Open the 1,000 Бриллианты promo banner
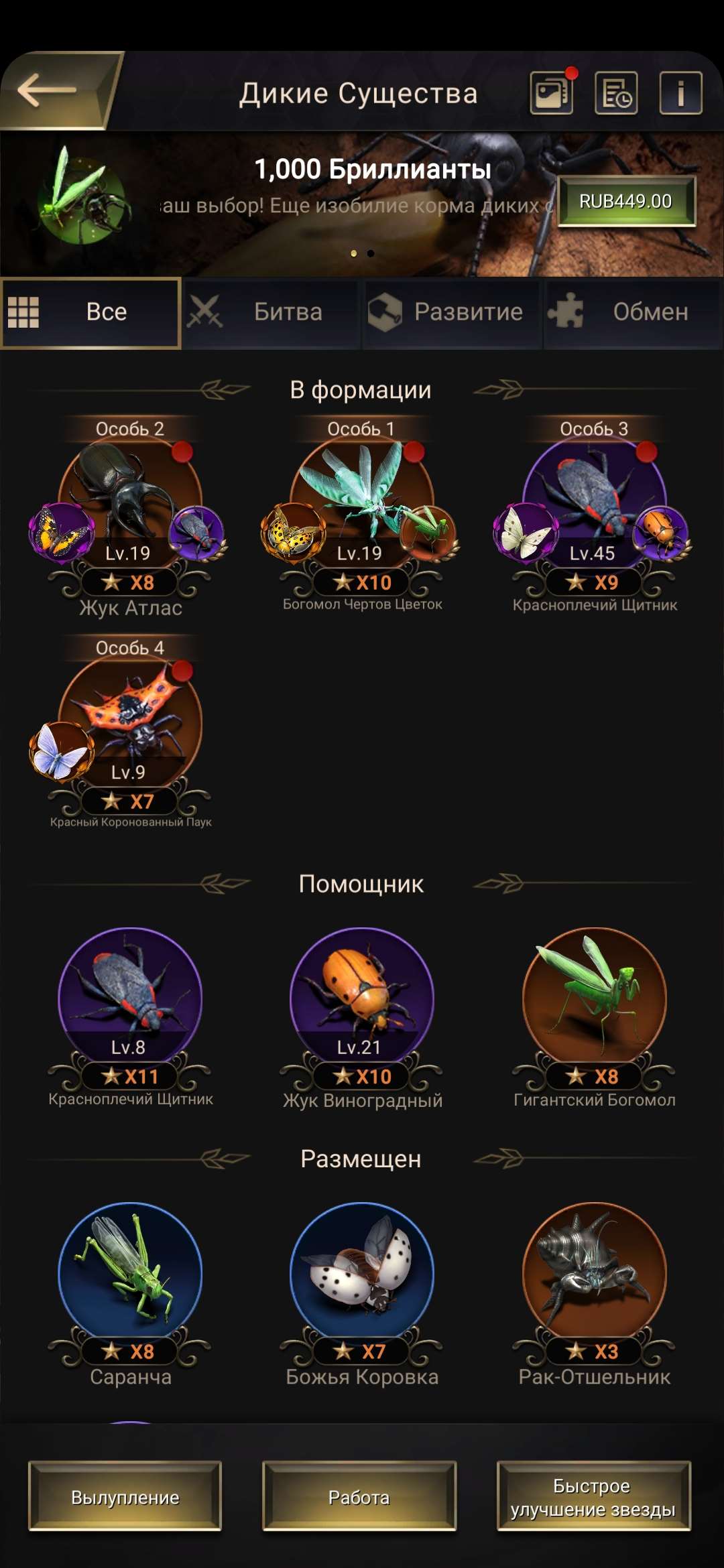Image resolution: width=724 pixels, height=1568 pixels. pyautogui.click(x=362, y=204)
